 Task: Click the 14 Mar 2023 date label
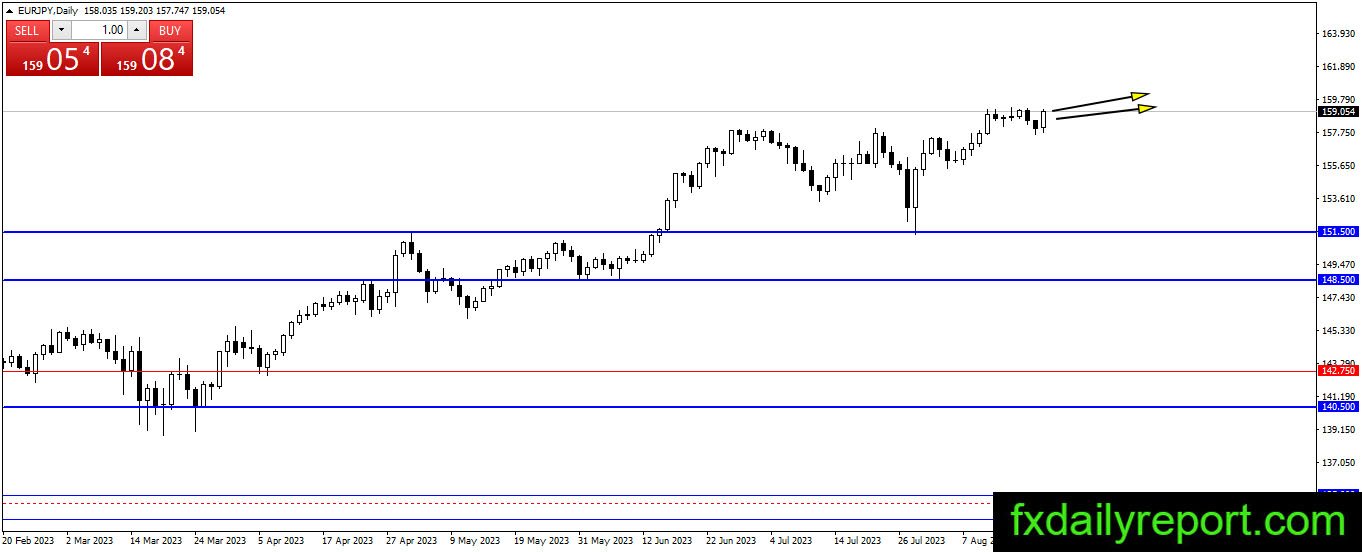(x=157, y=541)
